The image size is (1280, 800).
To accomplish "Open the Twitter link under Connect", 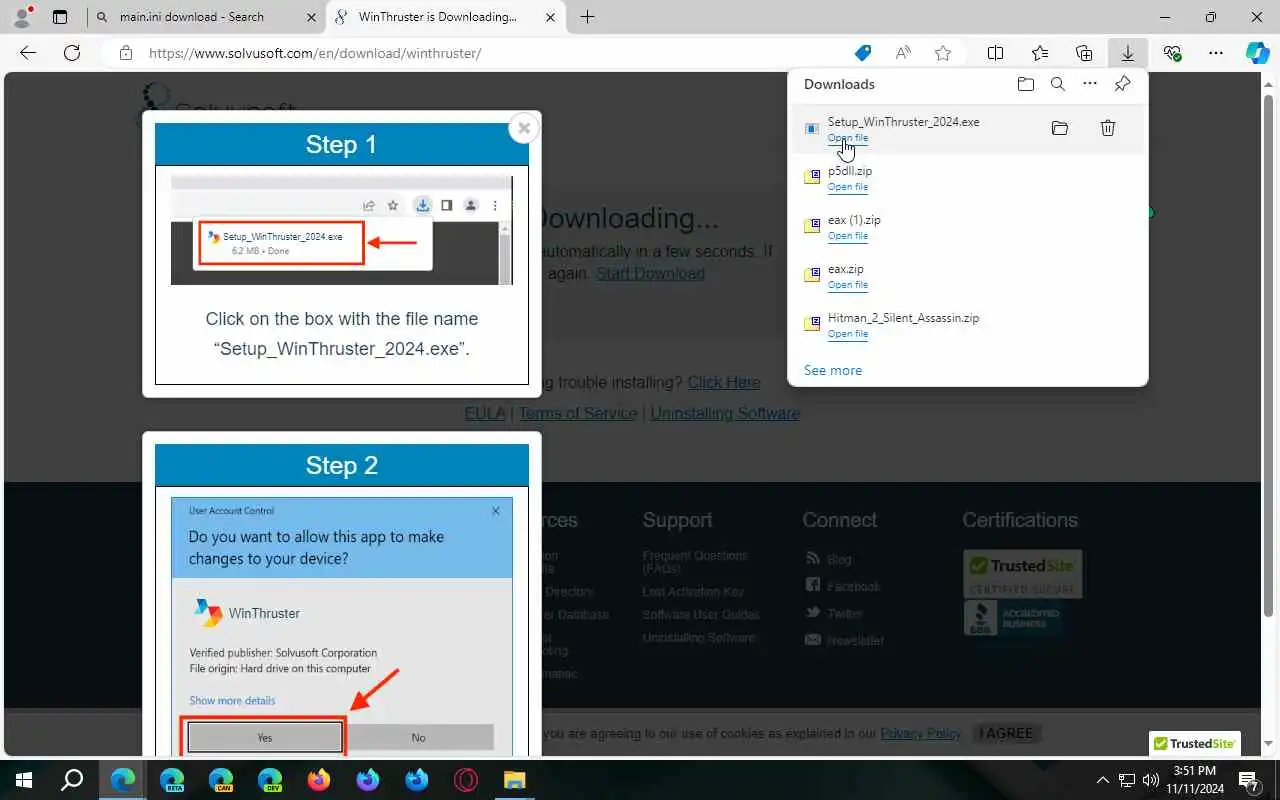I will 844,613.
